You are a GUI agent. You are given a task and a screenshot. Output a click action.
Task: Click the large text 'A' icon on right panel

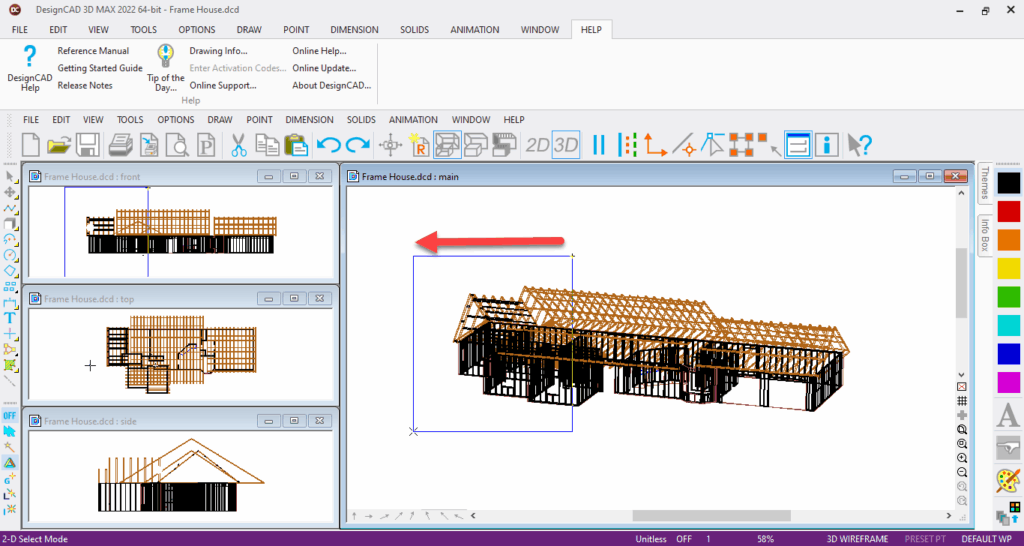click(x=1008, y=416)
